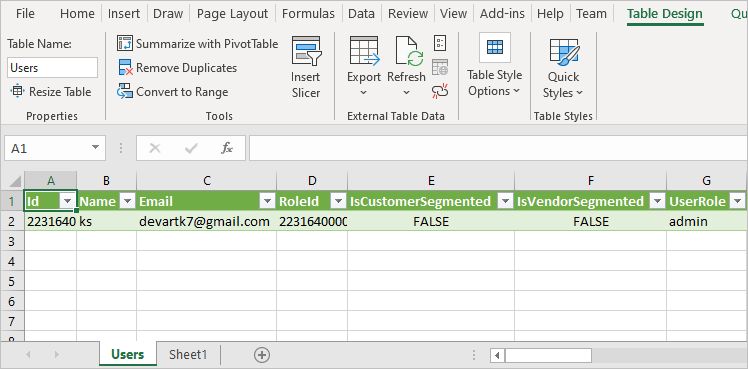Open the Quick Styles gallery icon
748x369 pixels.
(x=564, y=51)
